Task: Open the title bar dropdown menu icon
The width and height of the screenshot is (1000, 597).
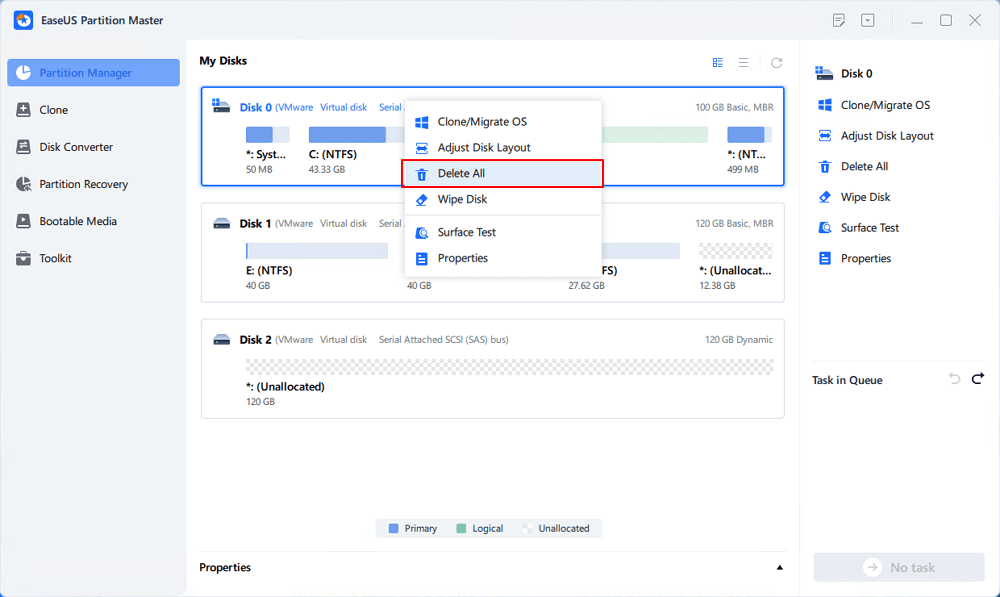Action: coord(867,20)
